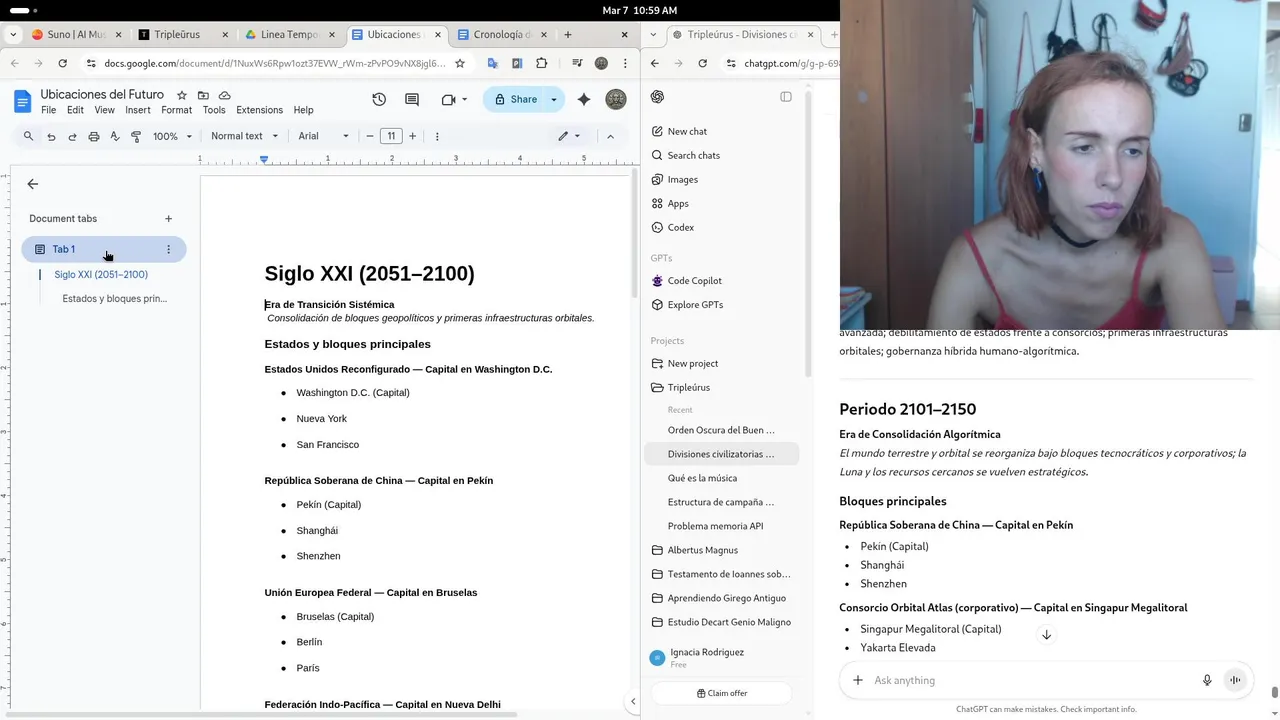This screenshot has width=1280, height=720.
Task: Increase font size with plus button
Action: click(x=412, y=136)
